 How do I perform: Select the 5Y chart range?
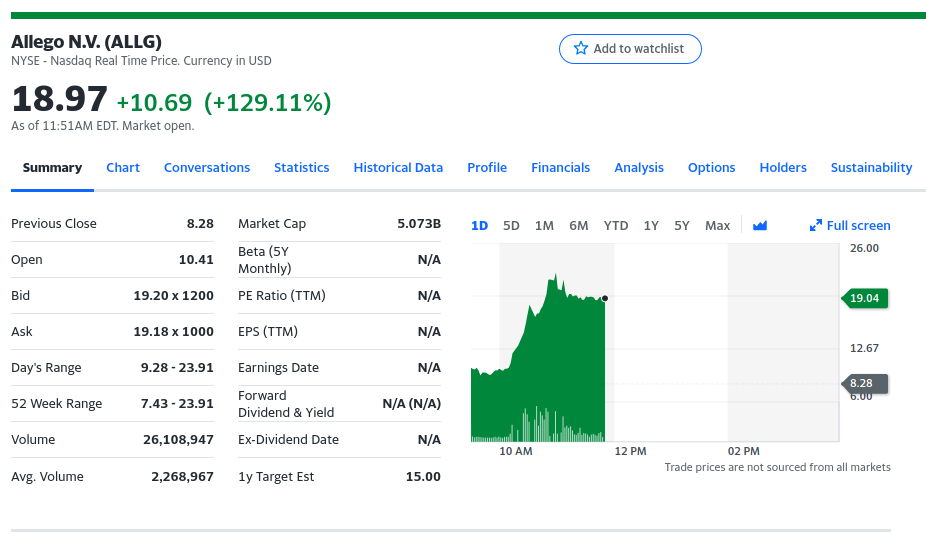[682, 226]
